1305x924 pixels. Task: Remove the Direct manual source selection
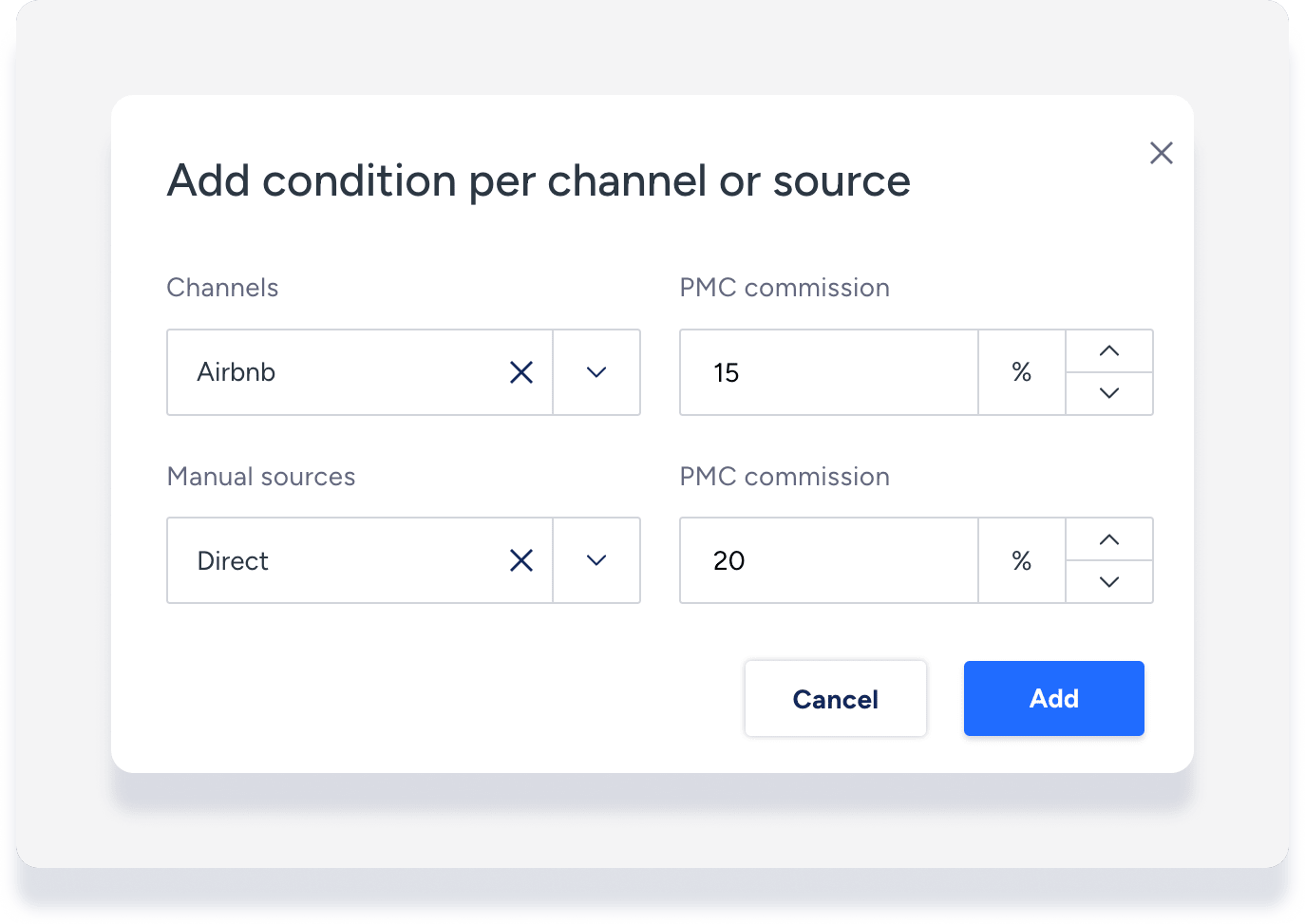[521, 560]
